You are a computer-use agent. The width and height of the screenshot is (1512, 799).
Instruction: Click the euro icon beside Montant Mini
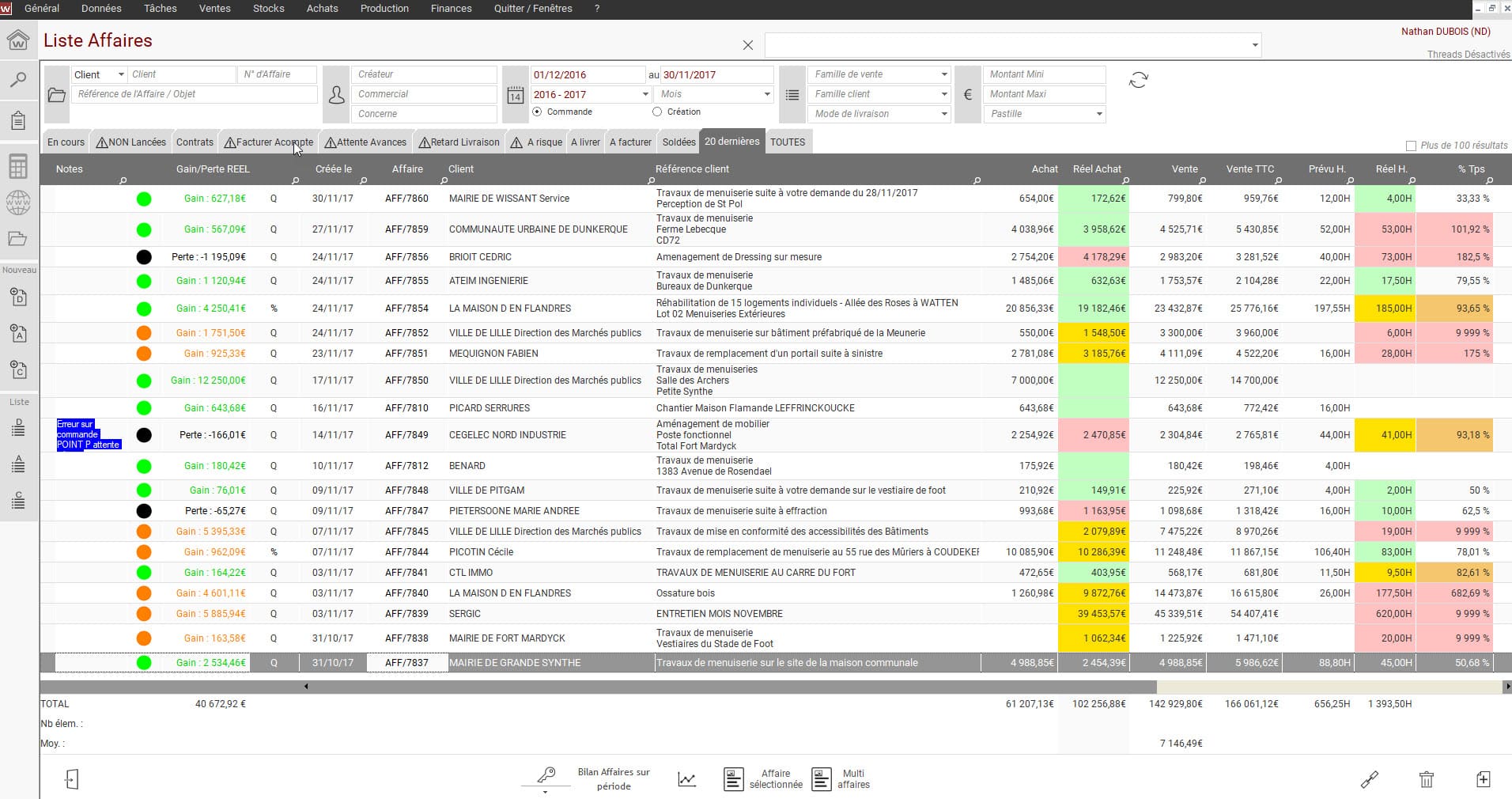pos(967,95)
